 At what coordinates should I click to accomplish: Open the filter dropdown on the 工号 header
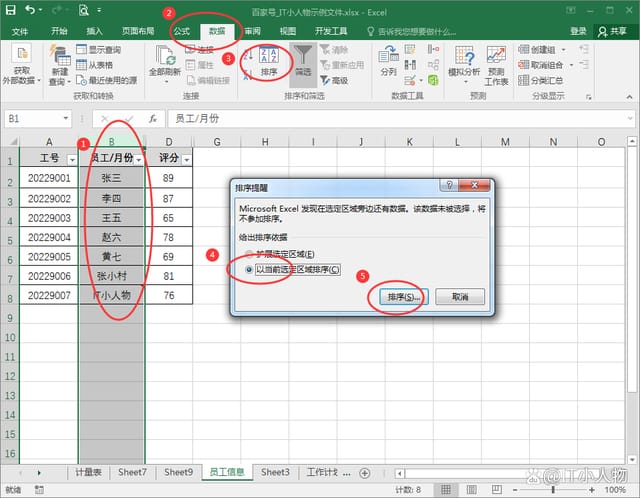tap(72, 160)
